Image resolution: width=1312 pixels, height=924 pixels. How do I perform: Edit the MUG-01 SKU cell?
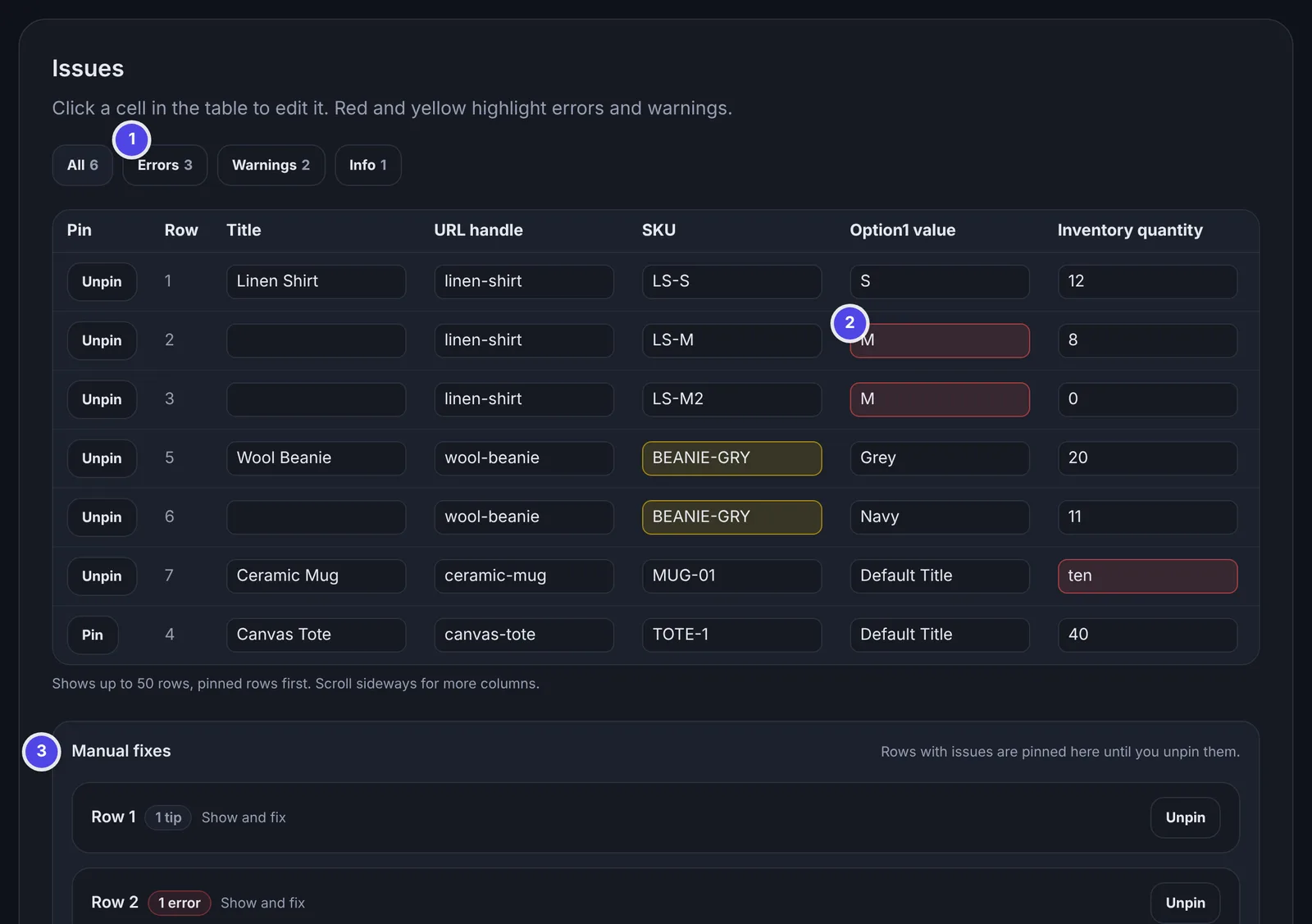point(731,576)
